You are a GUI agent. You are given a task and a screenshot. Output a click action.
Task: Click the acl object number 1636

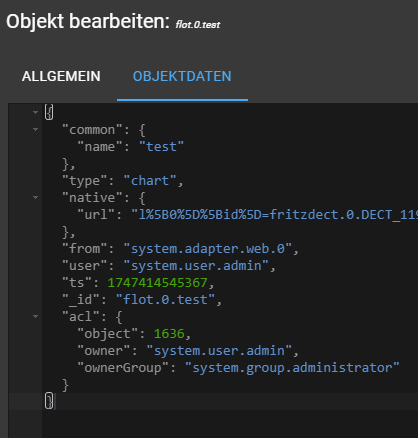pos(169,334)
